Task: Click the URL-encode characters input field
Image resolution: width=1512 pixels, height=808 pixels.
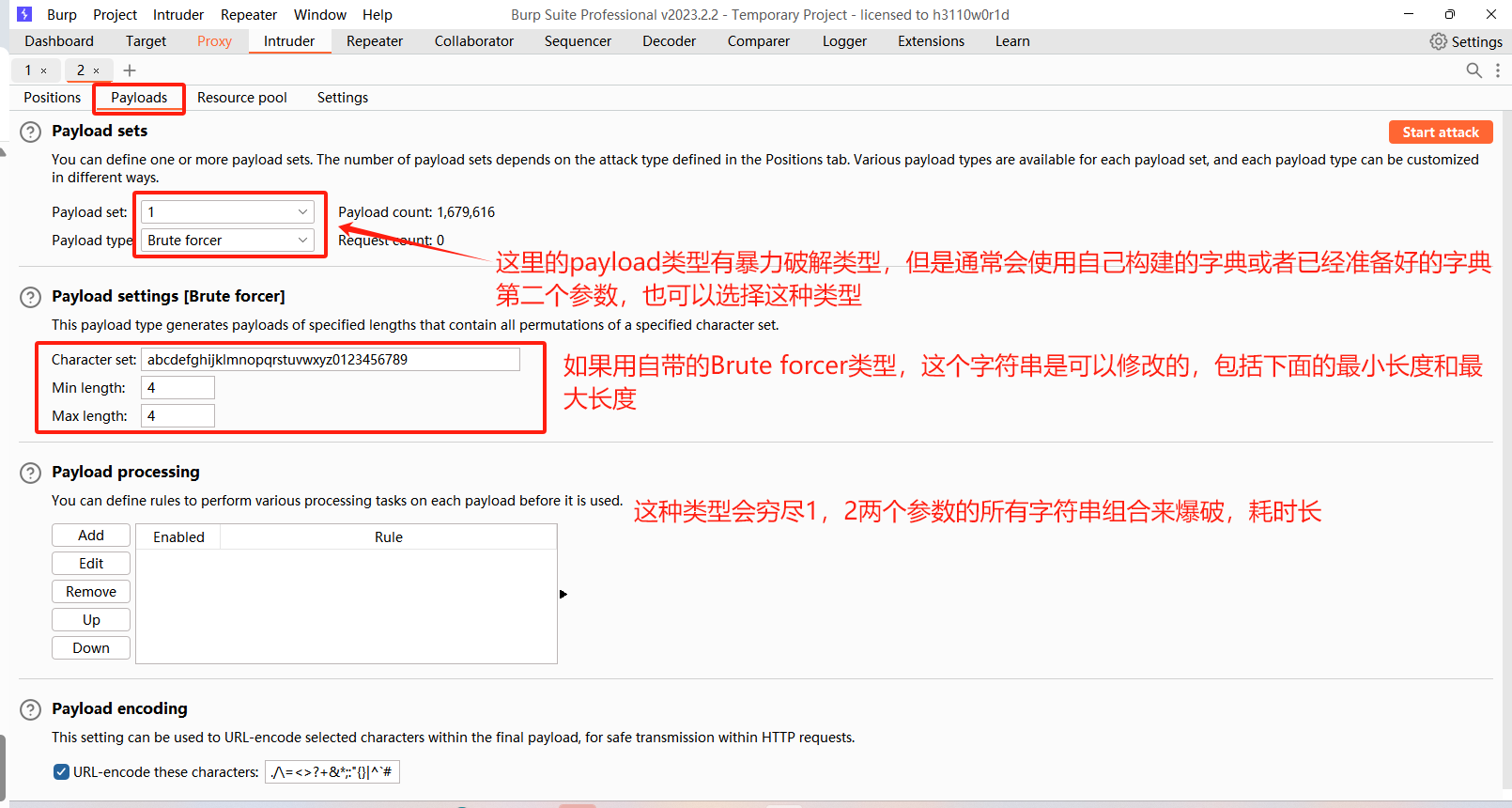Action: pyautogui.click(x=332, y=772)
